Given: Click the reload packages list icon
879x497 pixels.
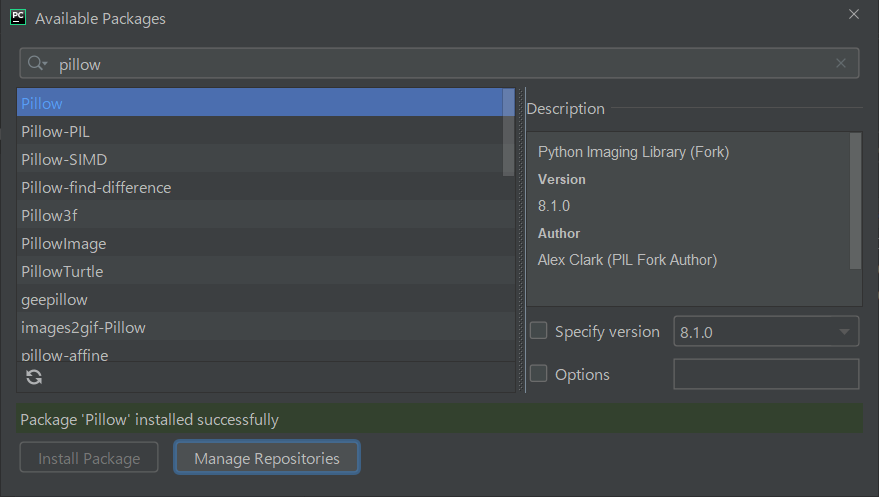Looking at the screenshot, I should (x=34, y=377).
